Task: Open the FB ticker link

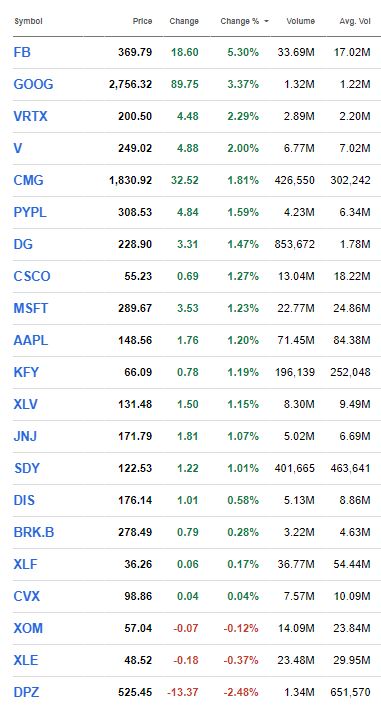Action: pos(22,52)
